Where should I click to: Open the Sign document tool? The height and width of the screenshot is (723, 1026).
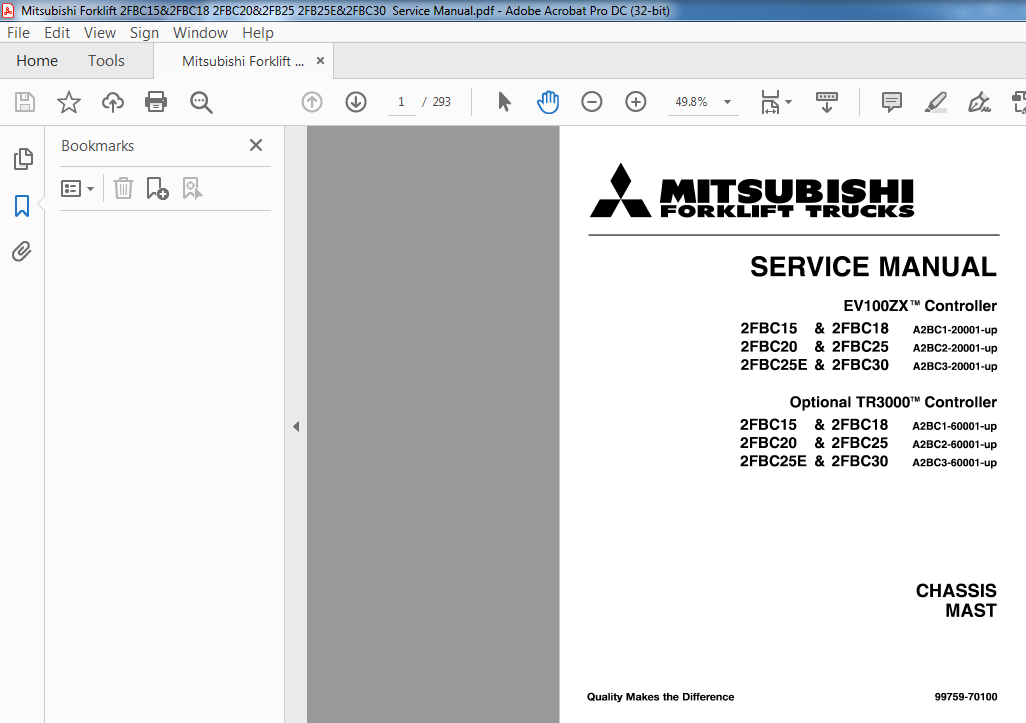979,102
